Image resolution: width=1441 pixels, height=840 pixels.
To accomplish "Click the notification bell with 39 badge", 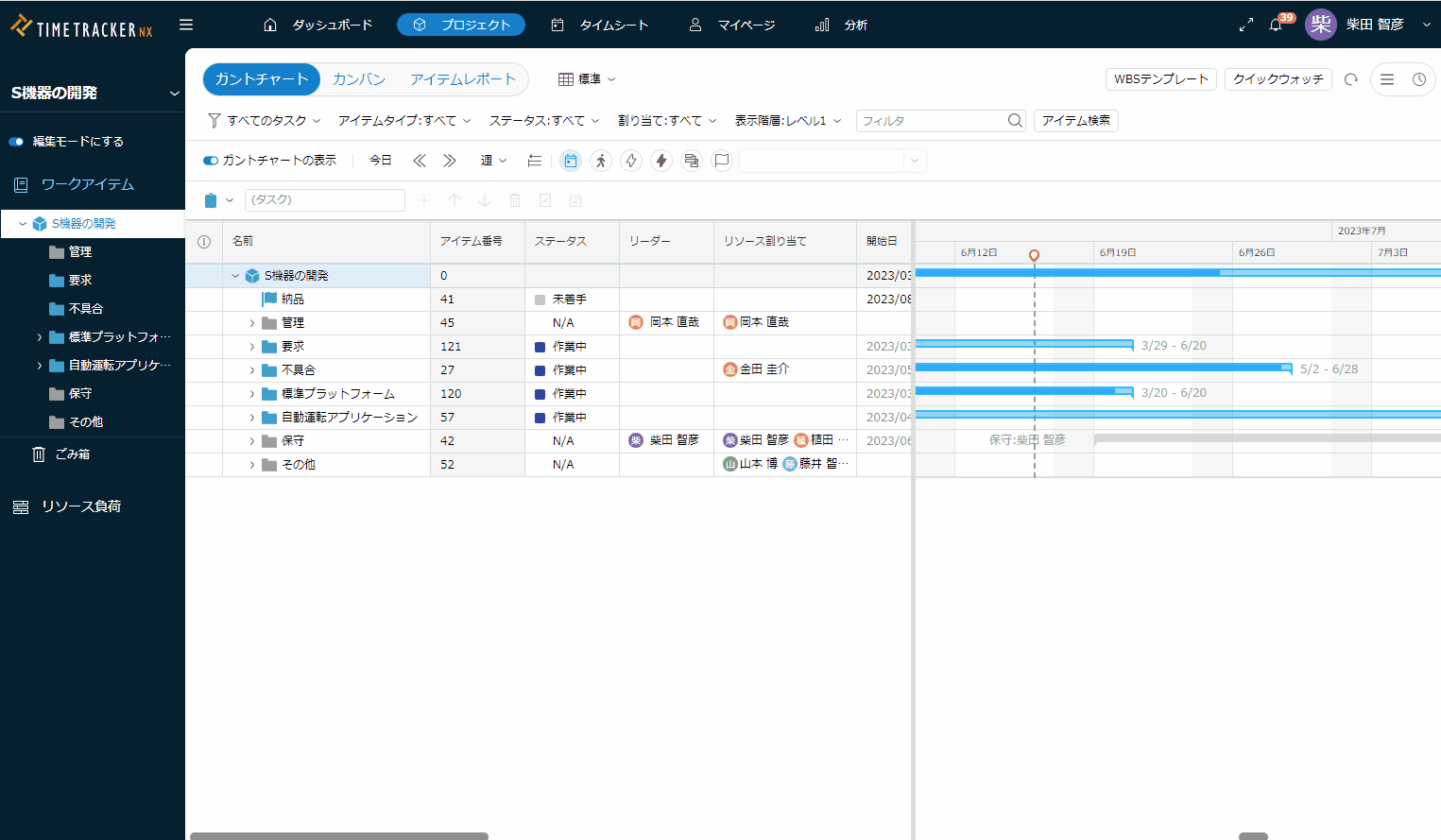I will [x=1276, y=26].
